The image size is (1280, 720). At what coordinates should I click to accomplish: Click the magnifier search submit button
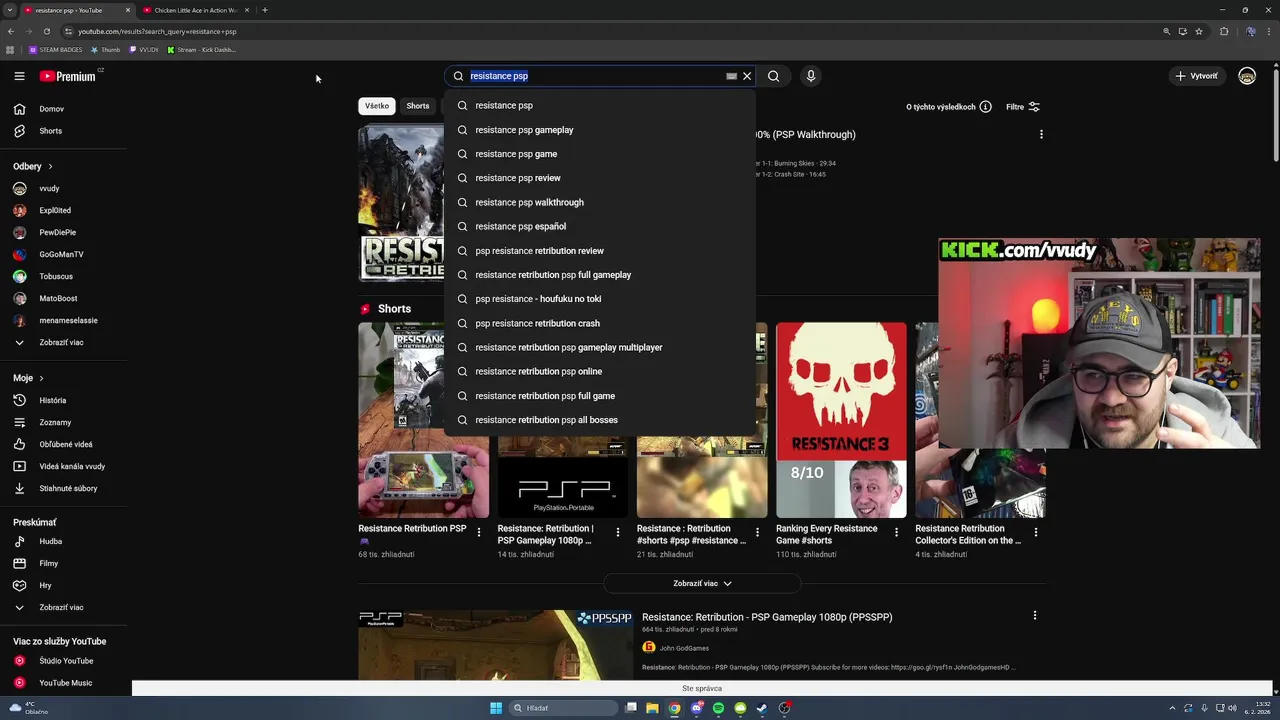(x=773, y=76)
